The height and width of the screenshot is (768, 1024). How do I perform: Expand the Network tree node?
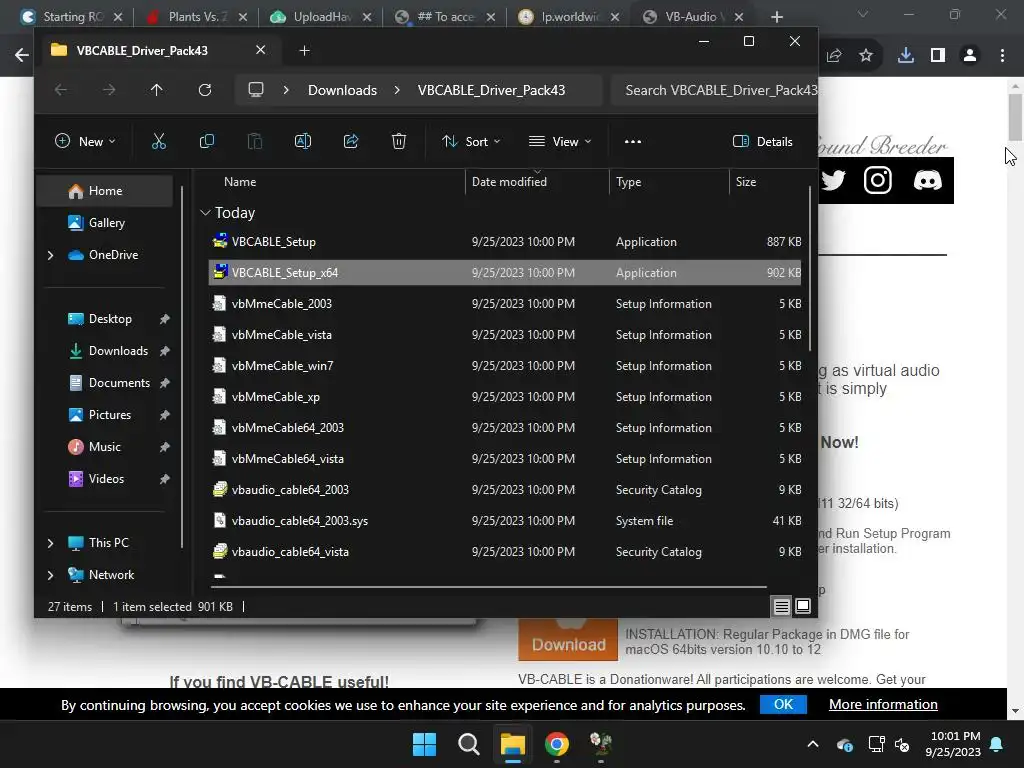tap(50, 575)
